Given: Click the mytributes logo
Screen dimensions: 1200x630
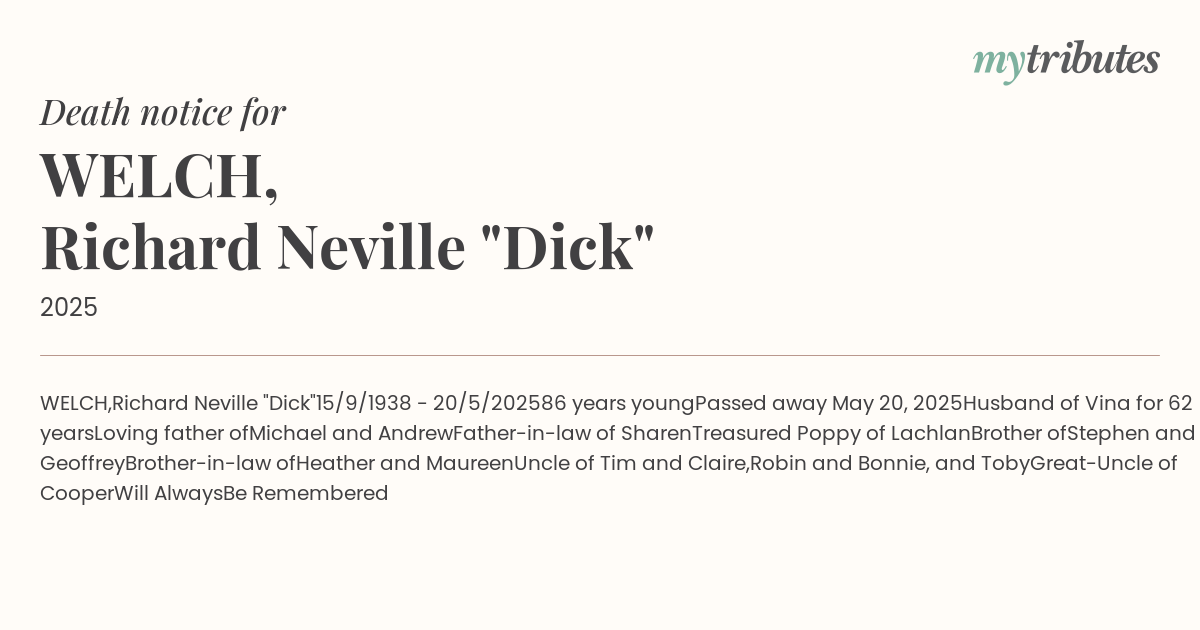Looking at the screenshot, I should click(x=1066, y=62).
